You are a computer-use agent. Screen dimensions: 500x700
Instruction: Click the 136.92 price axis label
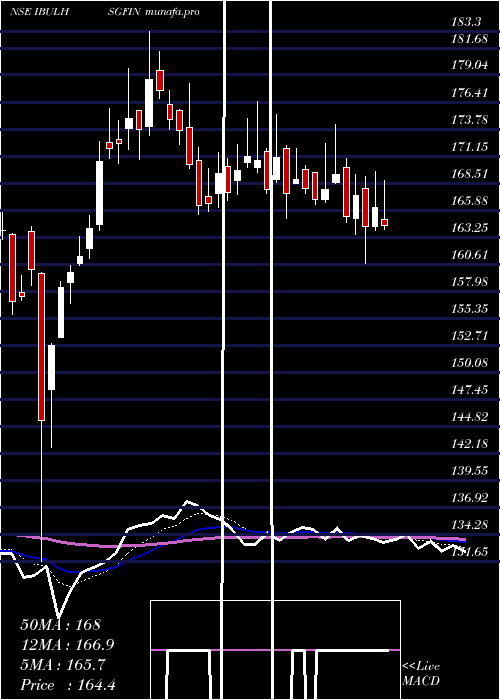pos(469,497)
